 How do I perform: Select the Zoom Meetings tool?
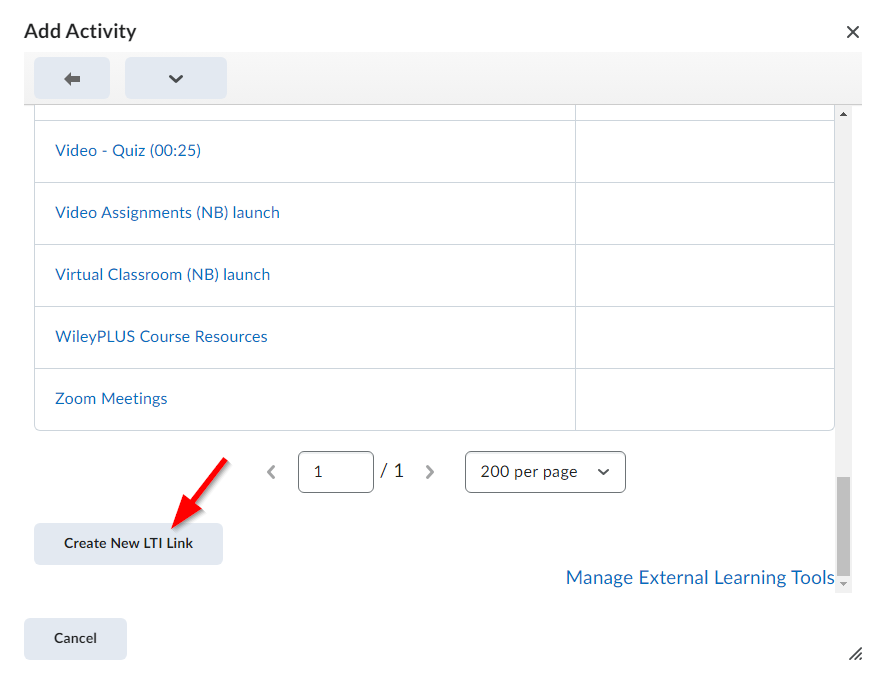pyautogui.click(x=111, y=399)
